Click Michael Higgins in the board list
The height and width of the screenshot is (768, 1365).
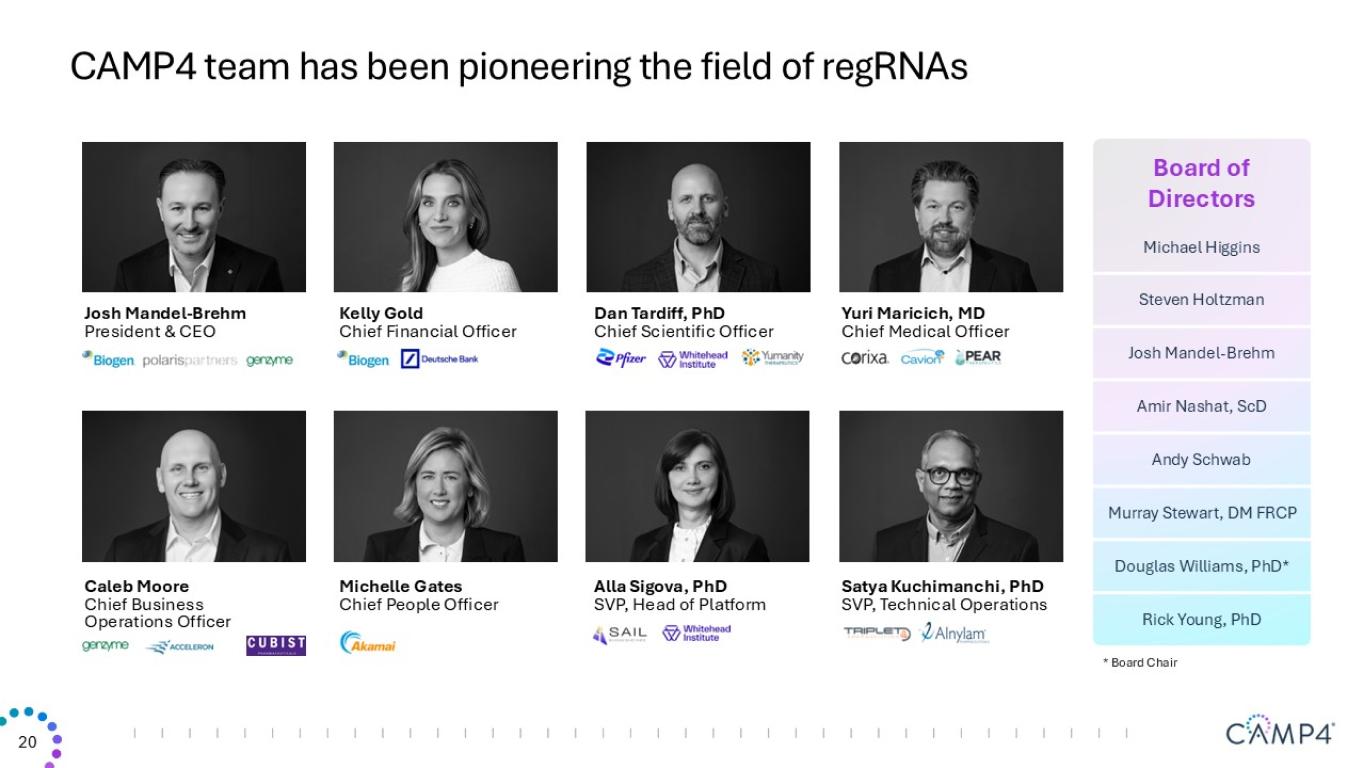point(1201,247)
